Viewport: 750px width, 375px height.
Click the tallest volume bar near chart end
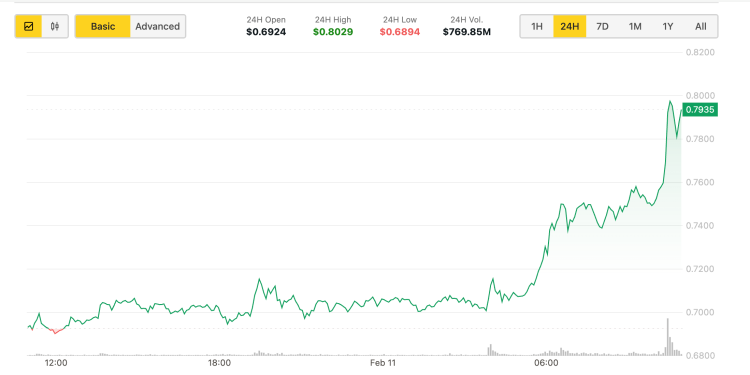(x=668, y=337)
